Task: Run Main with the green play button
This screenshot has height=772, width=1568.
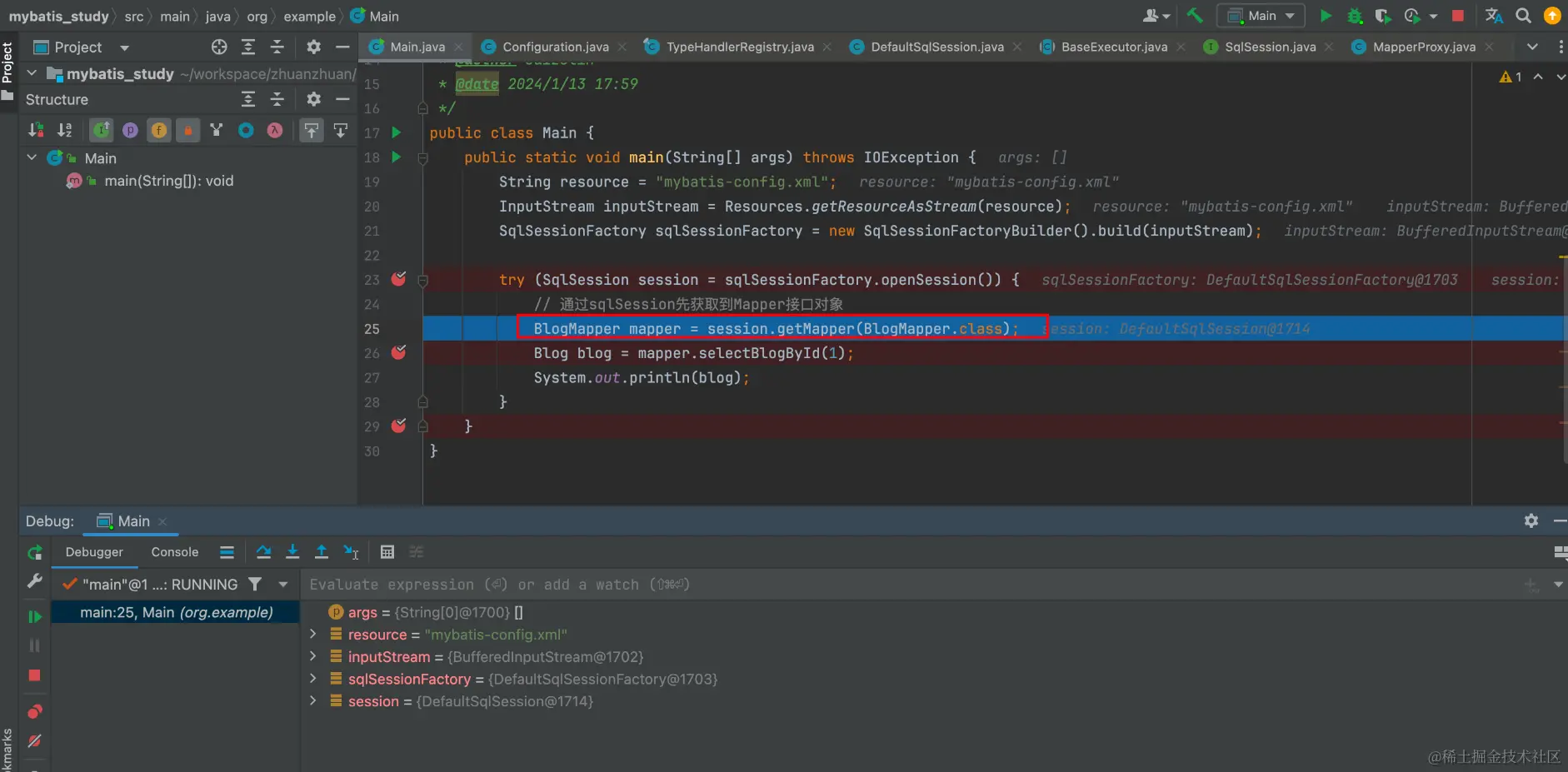Action: [1326, 16]
